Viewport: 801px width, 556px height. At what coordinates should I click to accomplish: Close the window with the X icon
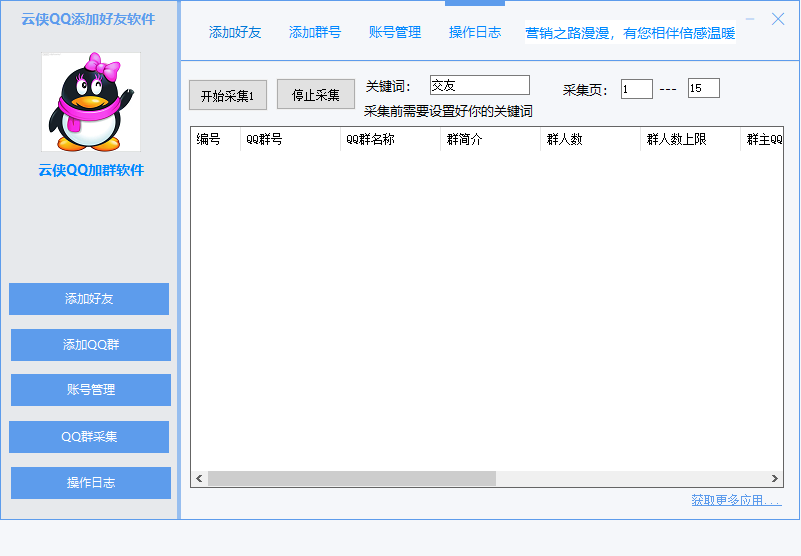778,19
